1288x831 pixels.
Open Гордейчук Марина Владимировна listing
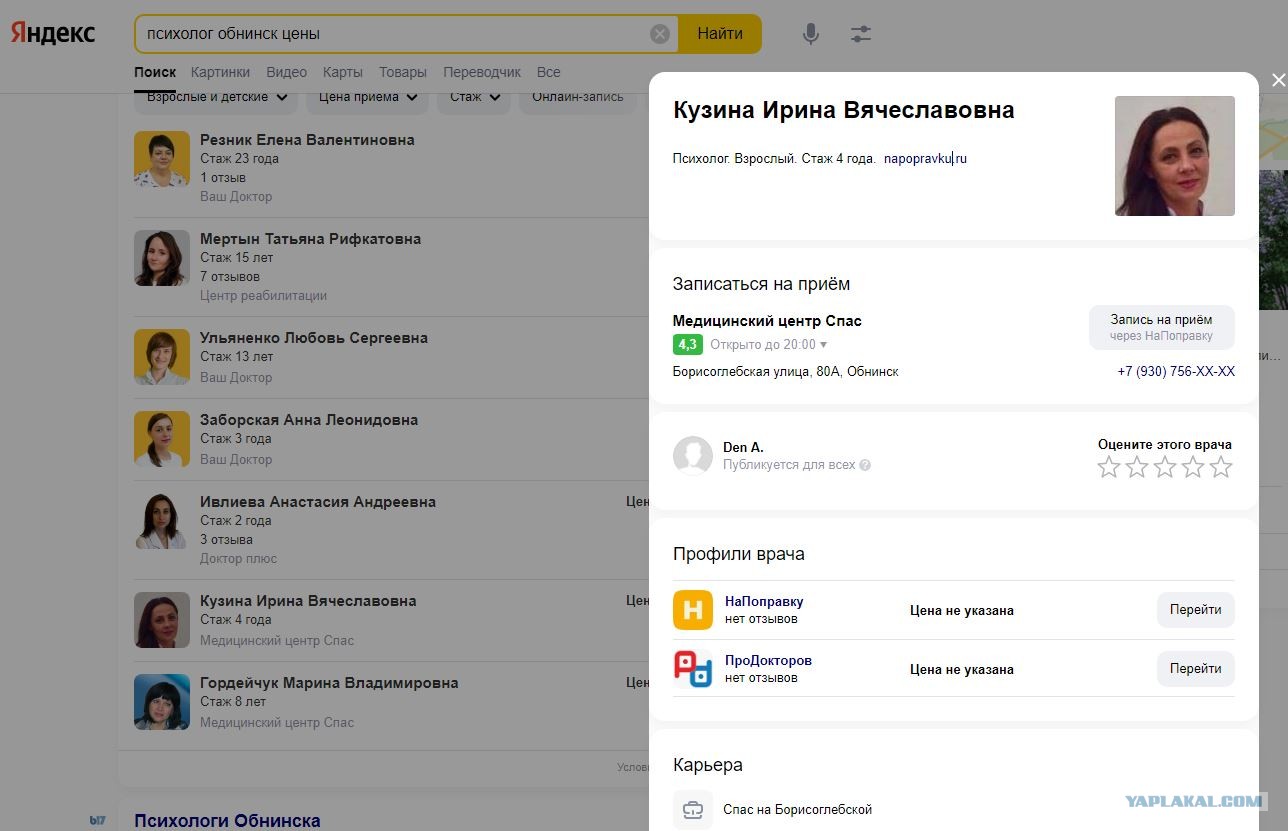(329, 683)
